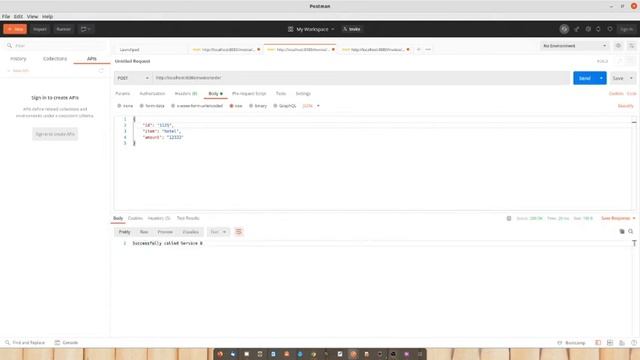Click the Invite button
Screen dimensions: 640x360
352,29
